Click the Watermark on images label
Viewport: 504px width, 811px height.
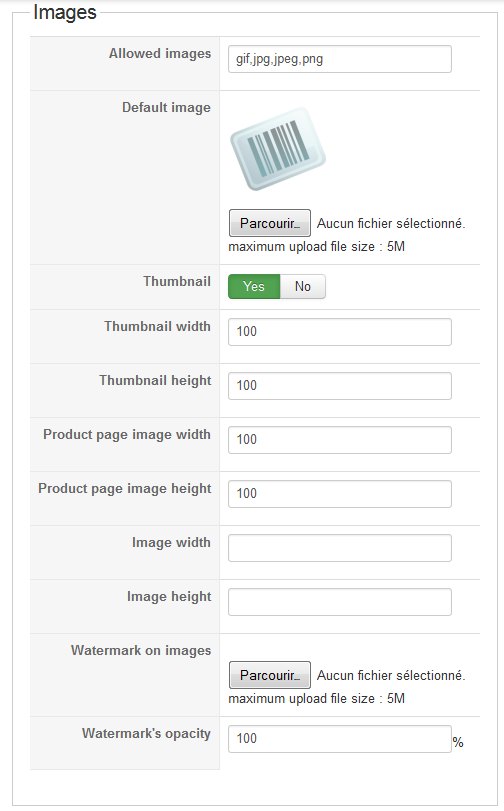click(x=141, y=651)
